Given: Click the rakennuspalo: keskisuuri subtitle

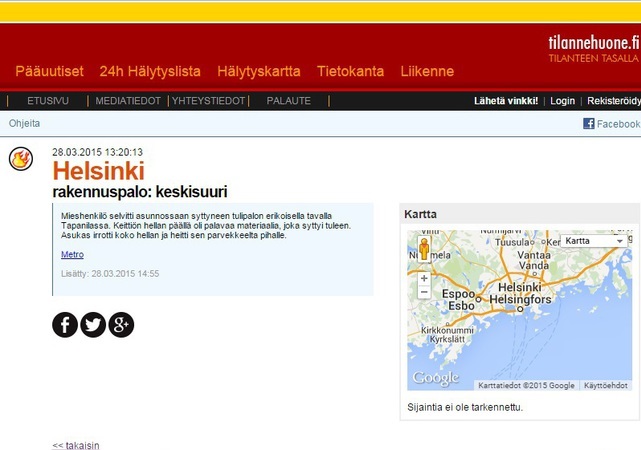Looking at the screenshot, I should point(140,191).
